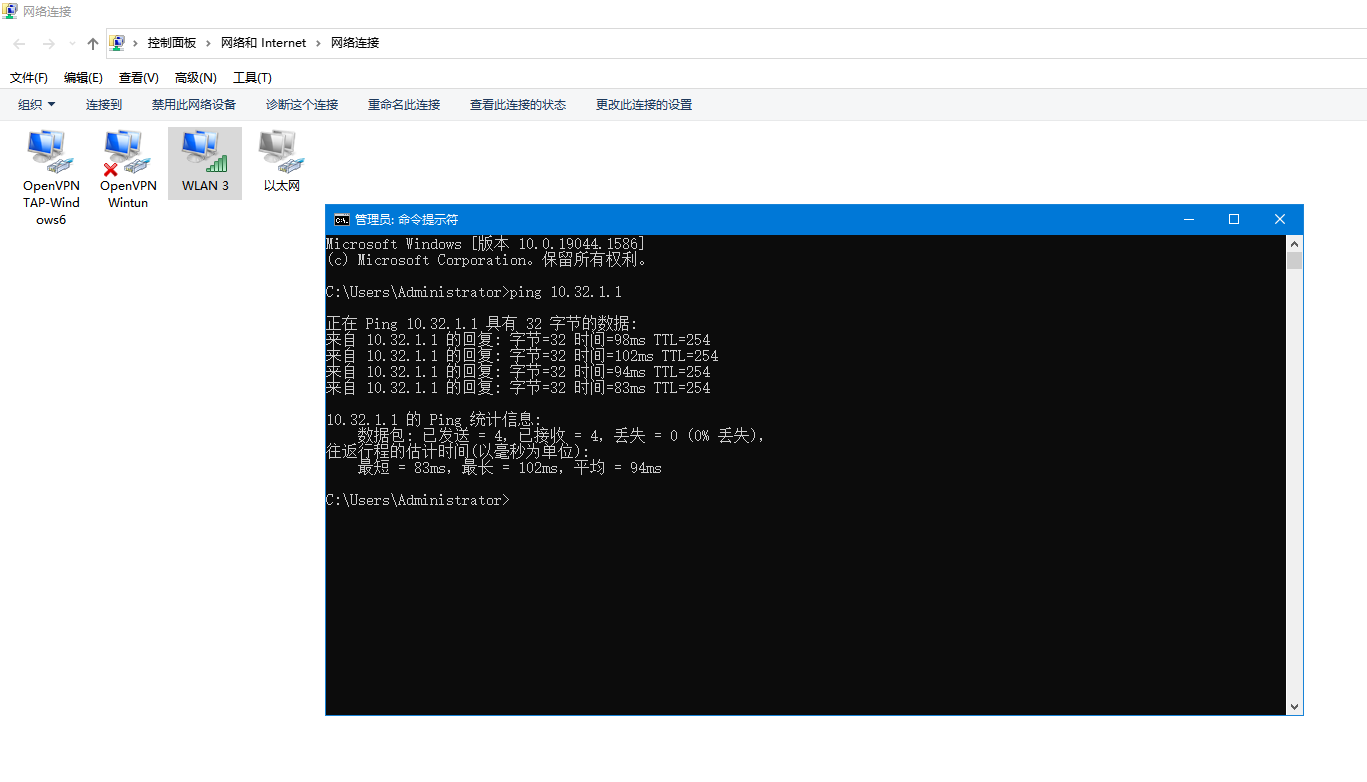This screenshot has height=782, width=1367.
Task: Click 控制面板 in the address breadcrumb
Action: 172,43
